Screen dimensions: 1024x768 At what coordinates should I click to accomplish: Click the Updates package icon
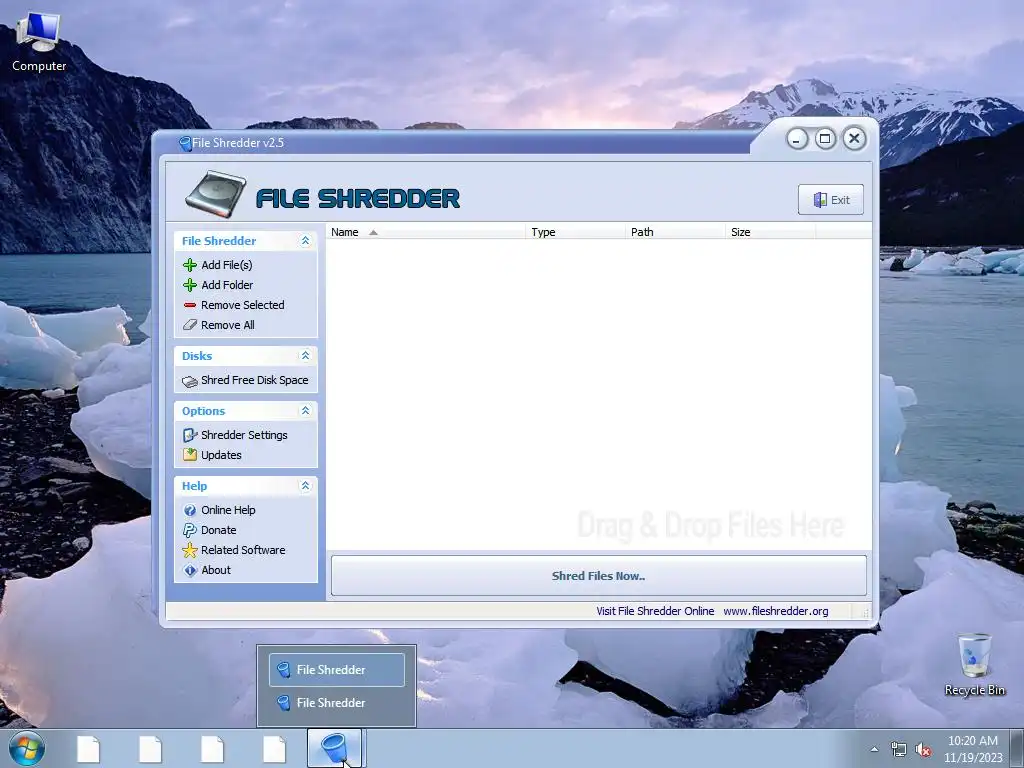click(190, 455)
